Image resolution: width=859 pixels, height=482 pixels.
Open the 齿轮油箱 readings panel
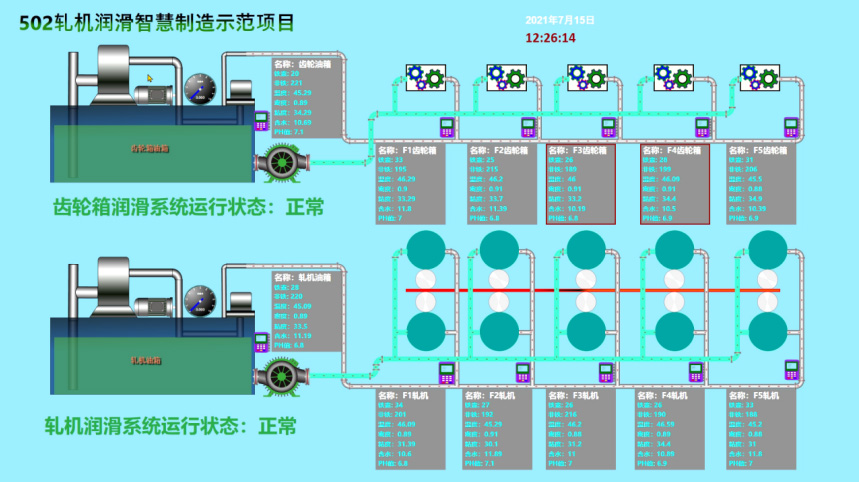(x=306, y=97)
